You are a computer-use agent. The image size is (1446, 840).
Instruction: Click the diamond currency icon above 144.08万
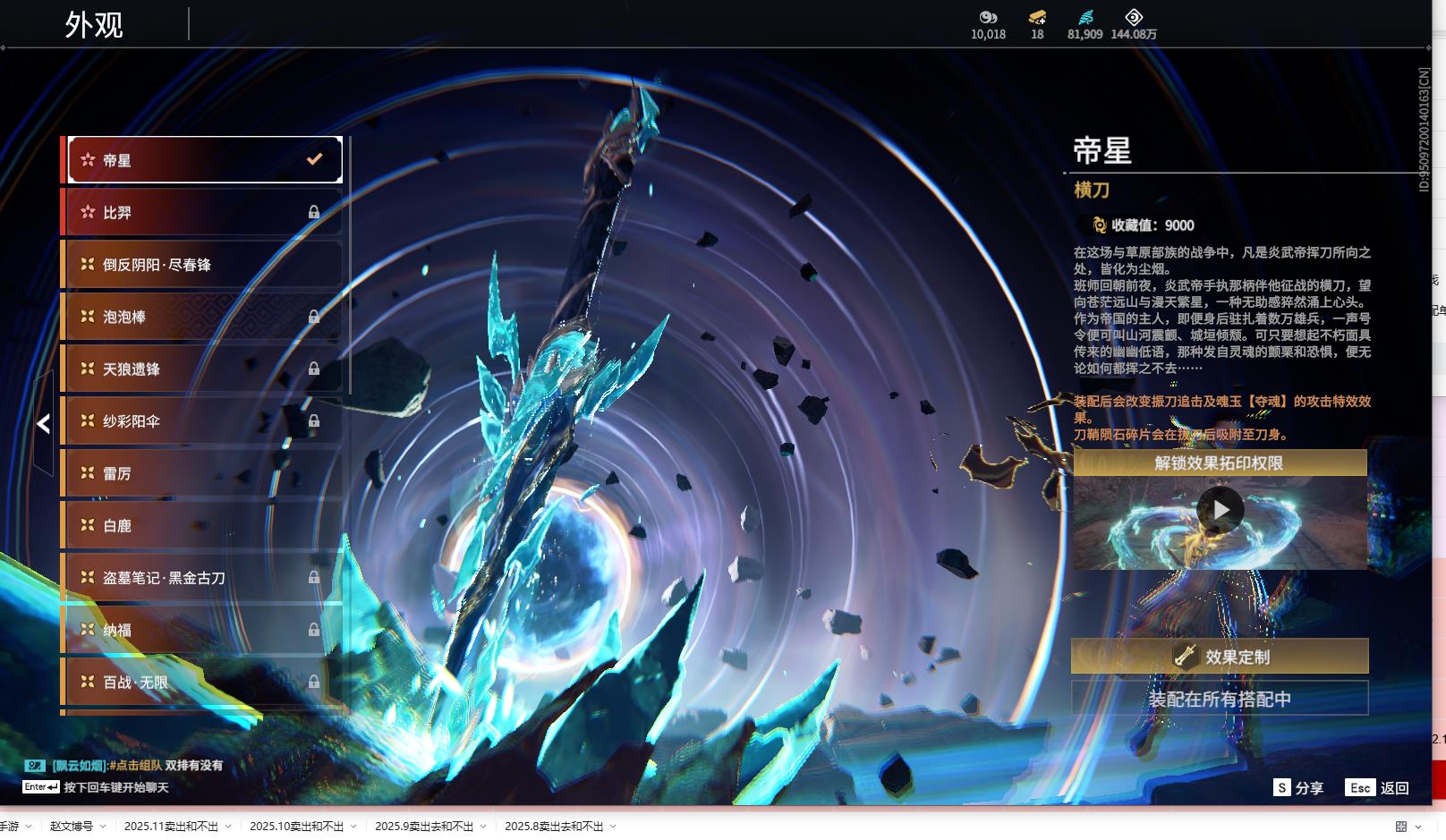[x=1134, y=17]
